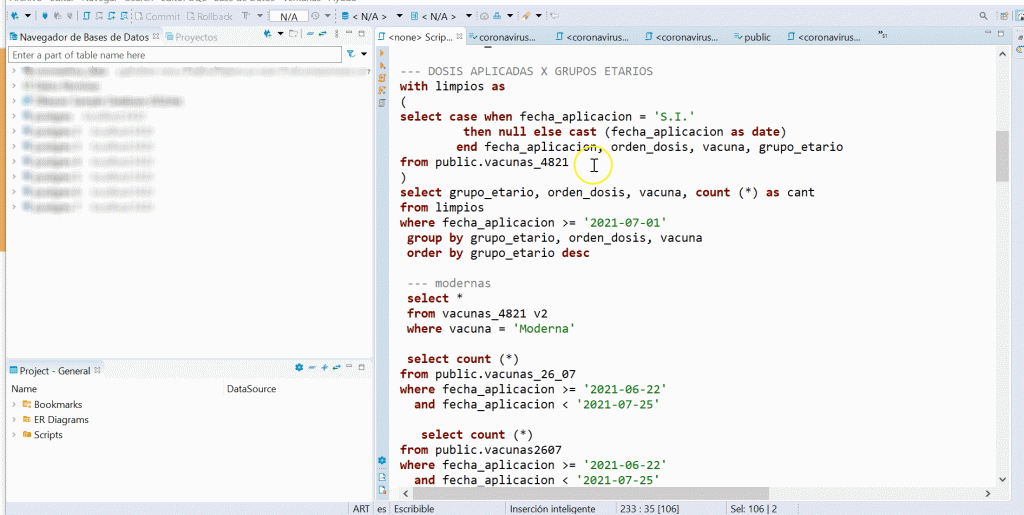Image resolution: width=1024 pixels, height=515 pixels.
Task: Open the coronavirus tab next to <none> Script
Action: pyautogui.click(x=503, y=37)
